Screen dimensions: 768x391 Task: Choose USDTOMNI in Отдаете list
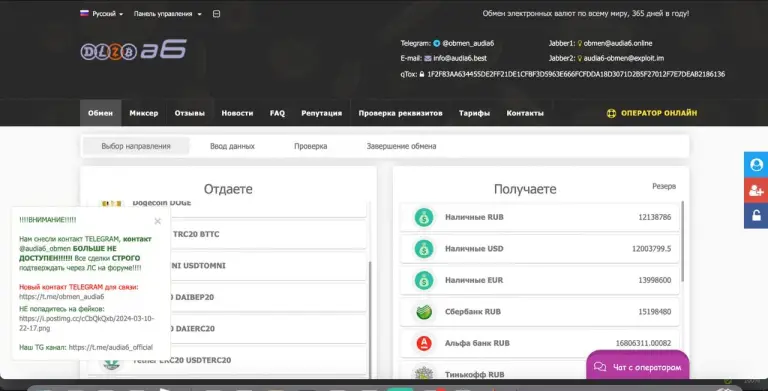pyautogui.click(x=268, y=266)
